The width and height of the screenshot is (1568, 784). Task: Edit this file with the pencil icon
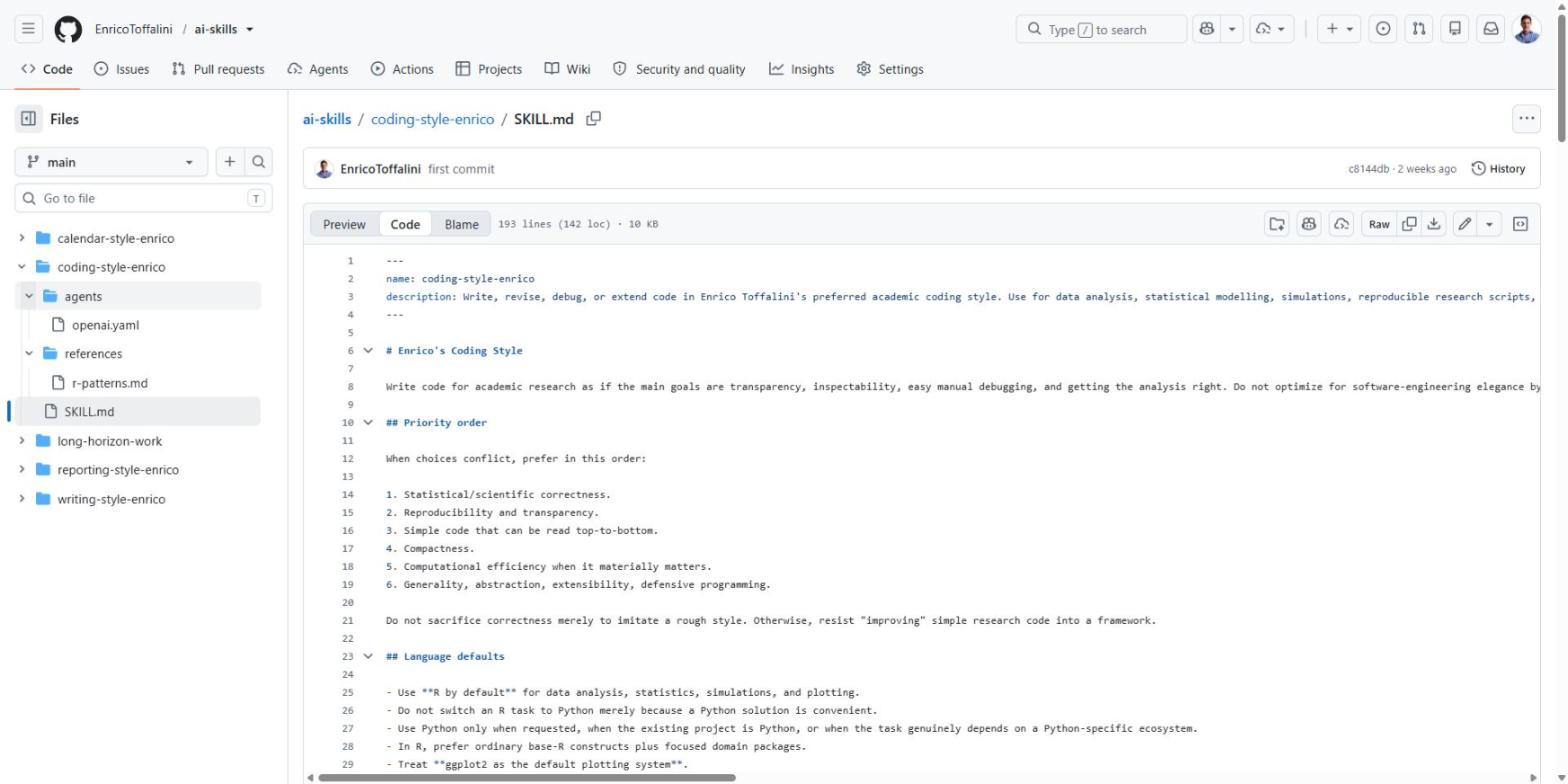[x=1465, y=224]
